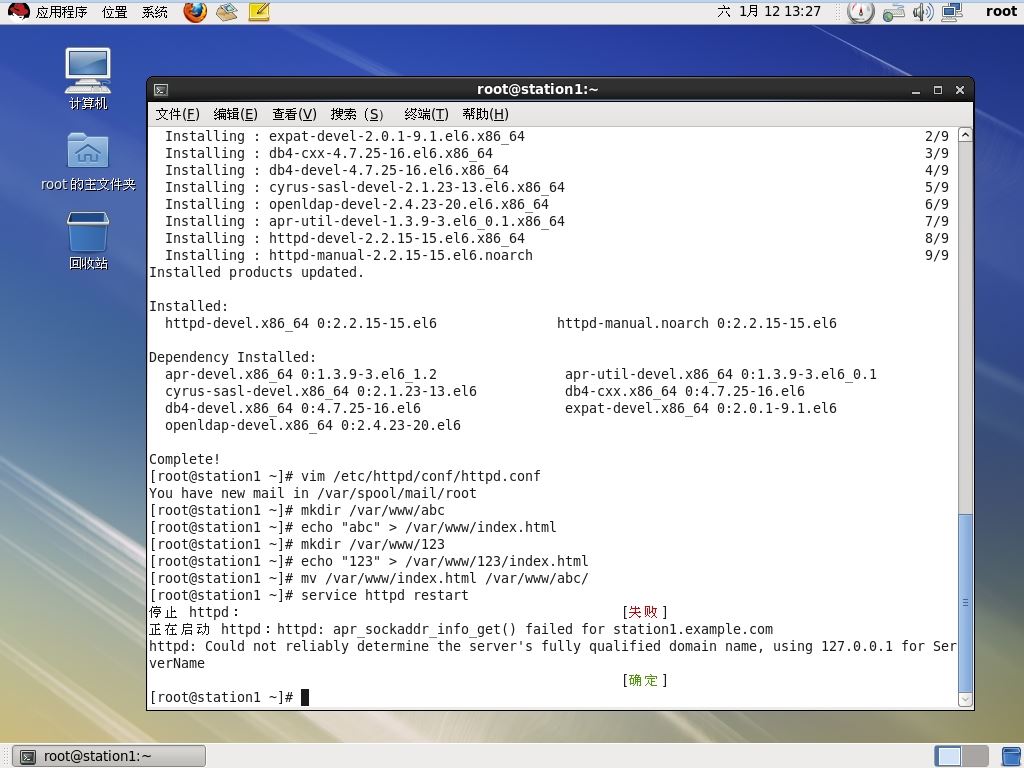Click the 'service httpd restart' command line
This screenshot has height=768, width=1024.
(x=309, y=595)
